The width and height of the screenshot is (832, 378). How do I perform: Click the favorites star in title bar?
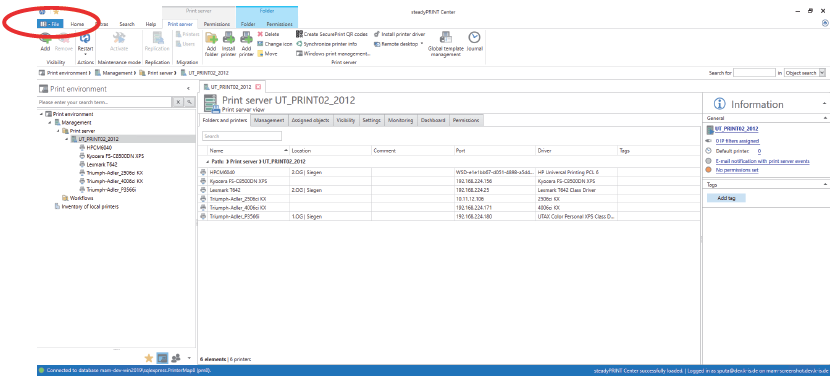coord(56,11)
